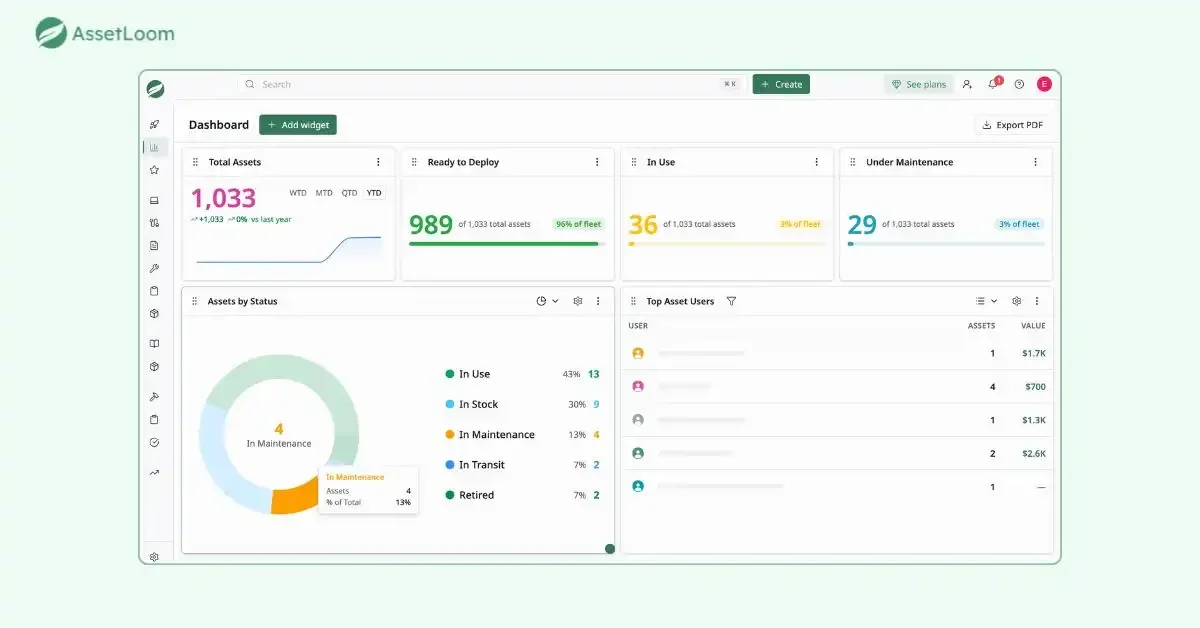This screenshot has width=1200, height=628.
Task: Open Total Assets widget three-dot menu
Action: pos(378,162)
